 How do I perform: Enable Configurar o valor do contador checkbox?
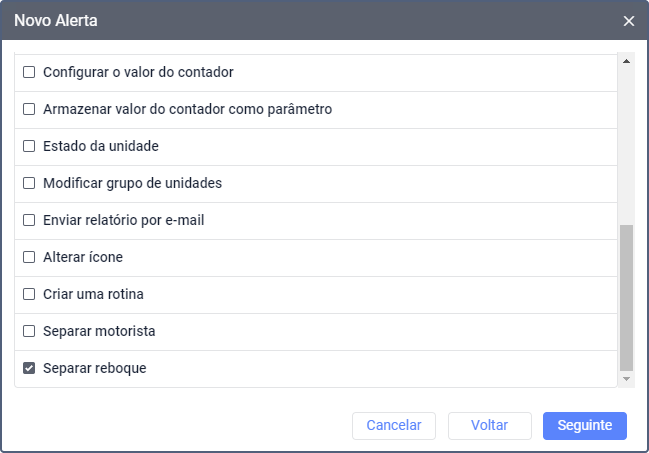(x=29, y=72)
